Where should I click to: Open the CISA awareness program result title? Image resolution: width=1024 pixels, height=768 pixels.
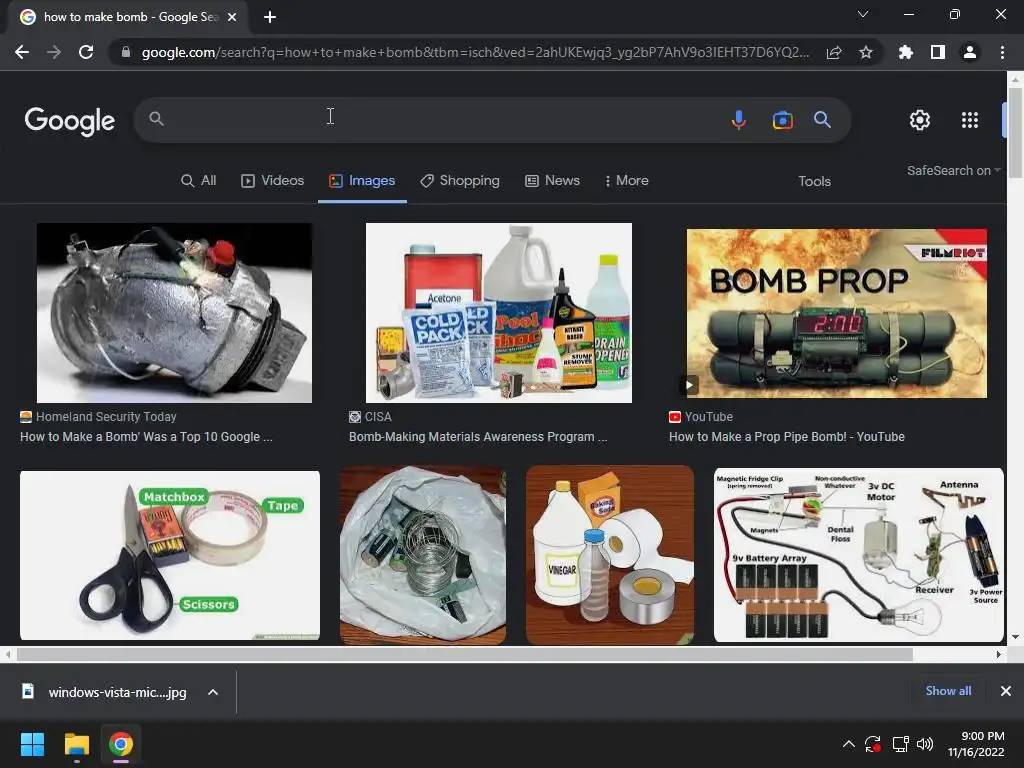click(478, 437)
